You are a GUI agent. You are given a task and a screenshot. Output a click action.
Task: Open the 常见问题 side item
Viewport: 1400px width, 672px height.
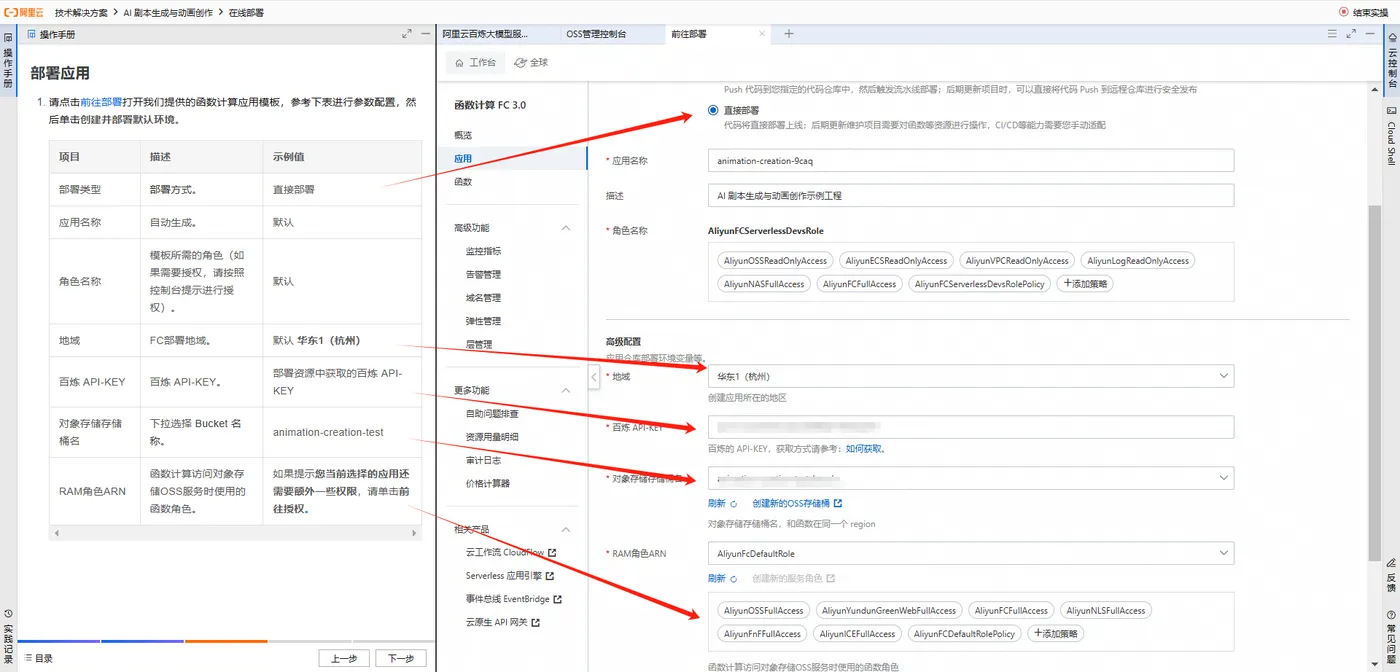1391,638
